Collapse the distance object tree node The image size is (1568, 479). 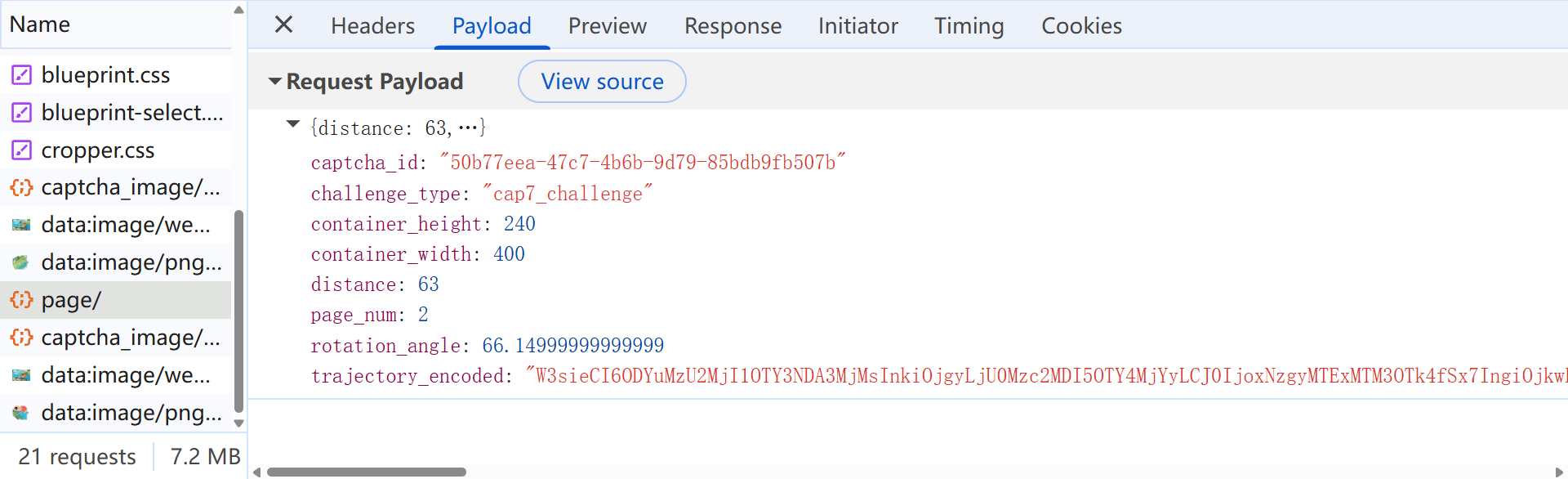point(293,124)
